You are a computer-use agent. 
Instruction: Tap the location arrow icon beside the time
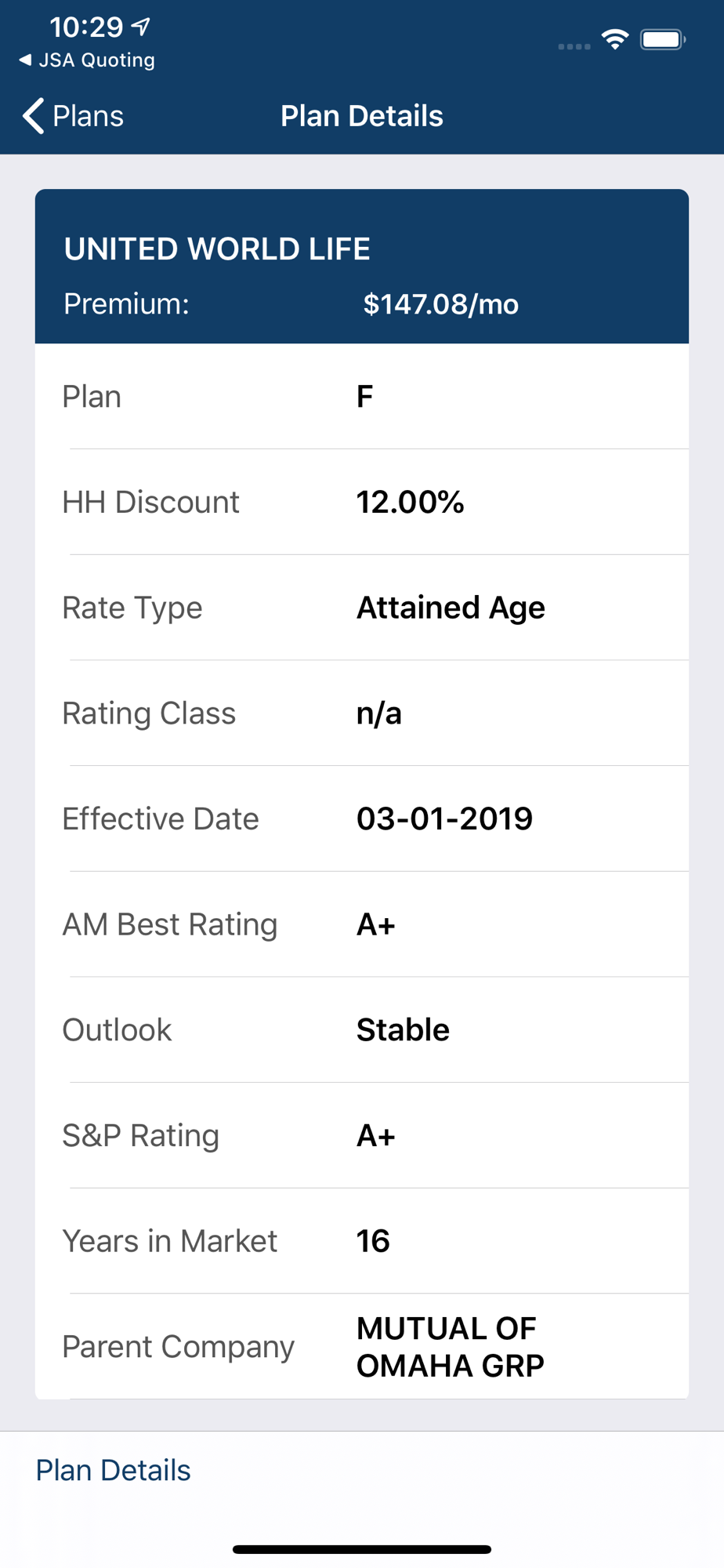tap(140, 27)
